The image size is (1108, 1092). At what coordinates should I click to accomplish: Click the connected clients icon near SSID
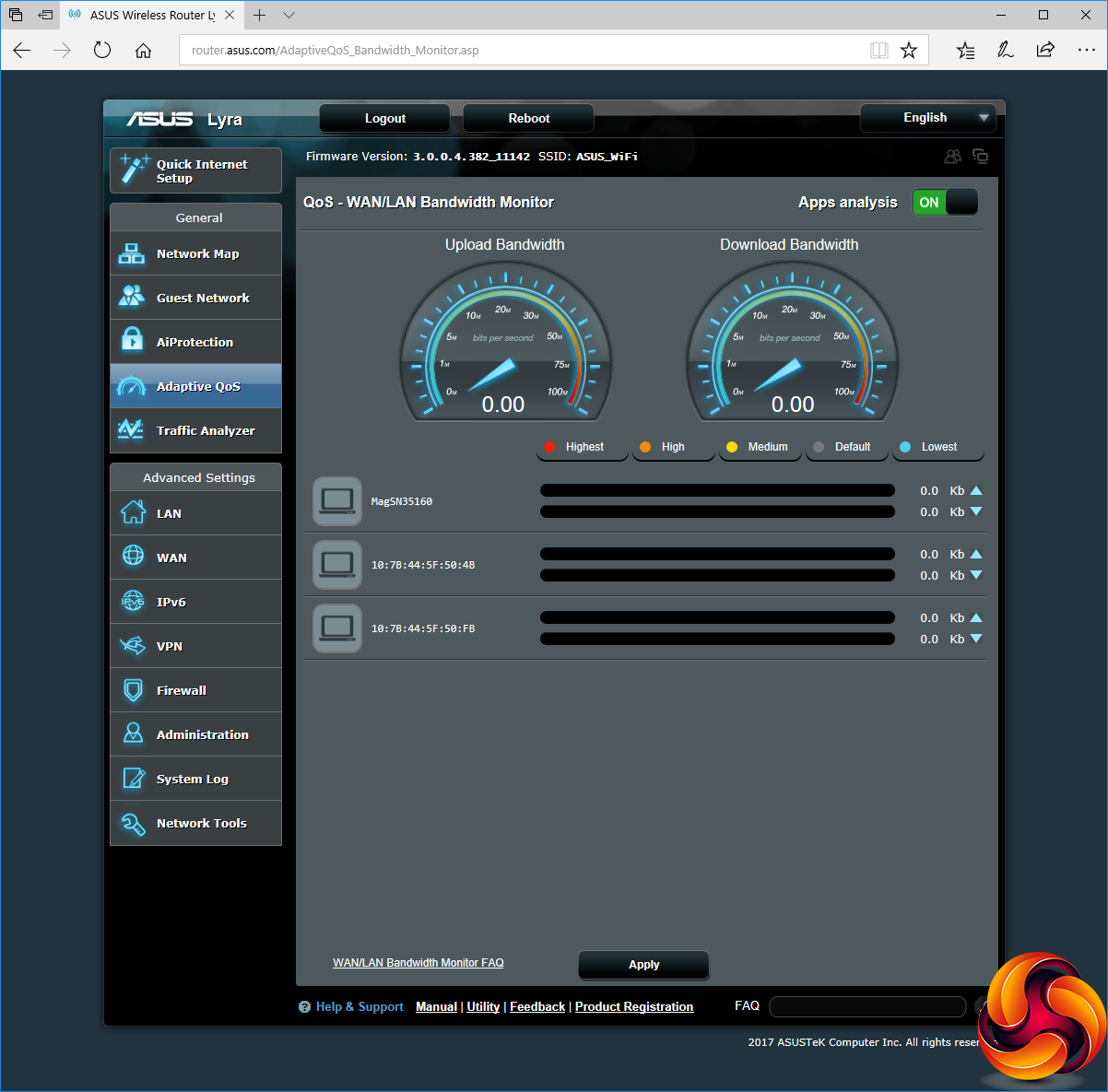click(x=952, y=157)
